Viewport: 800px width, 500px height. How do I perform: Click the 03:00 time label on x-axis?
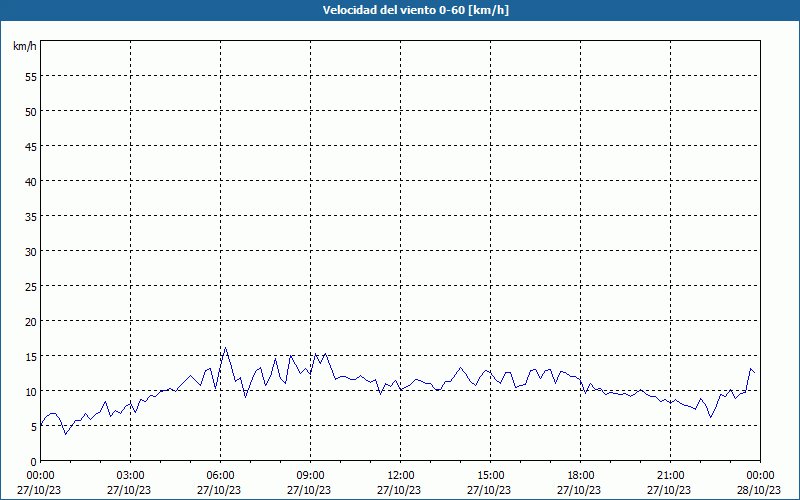tap(131, 476)
